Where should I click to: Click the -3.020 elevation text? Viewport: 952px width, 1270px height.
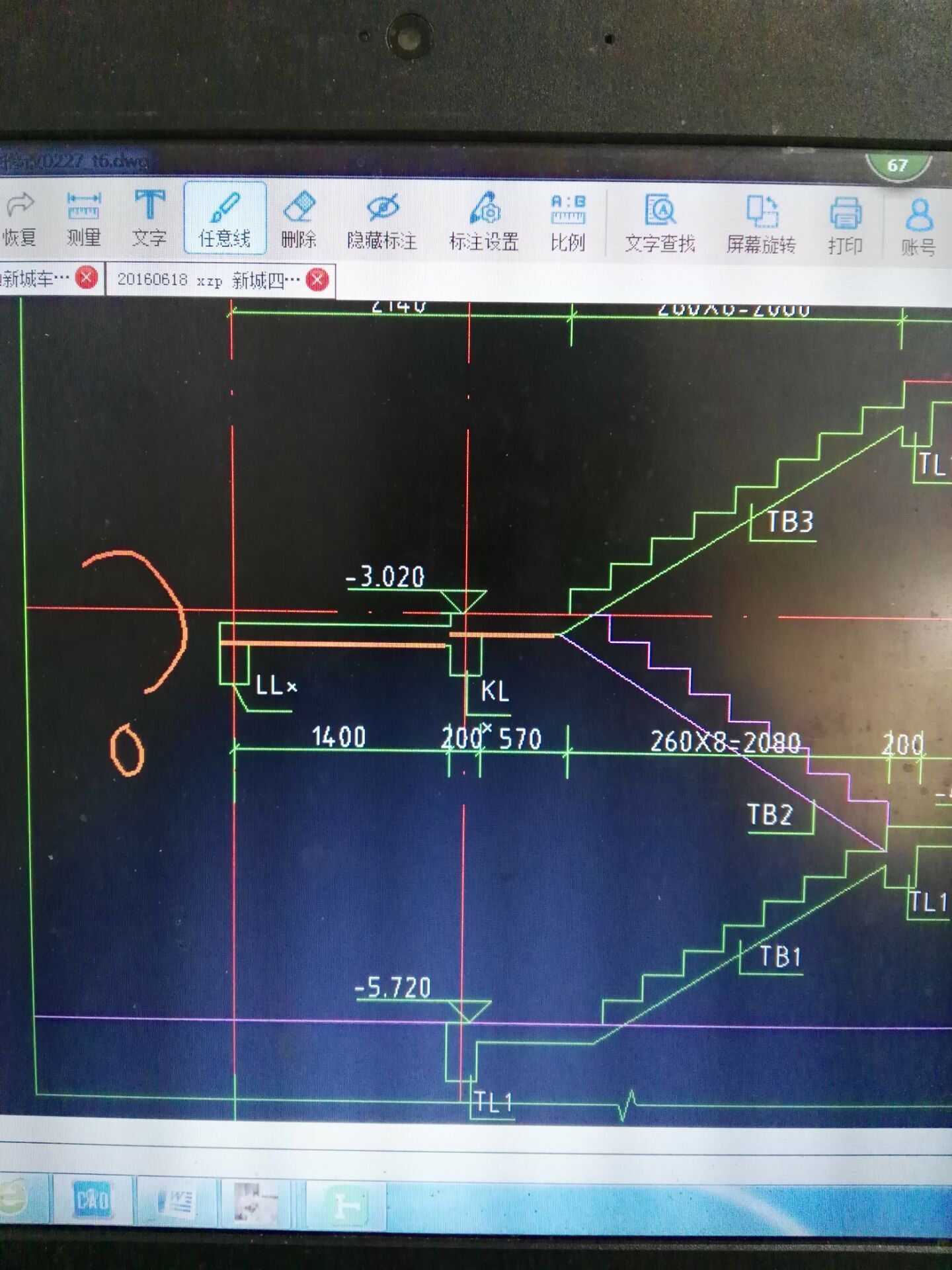pos(385,577)
